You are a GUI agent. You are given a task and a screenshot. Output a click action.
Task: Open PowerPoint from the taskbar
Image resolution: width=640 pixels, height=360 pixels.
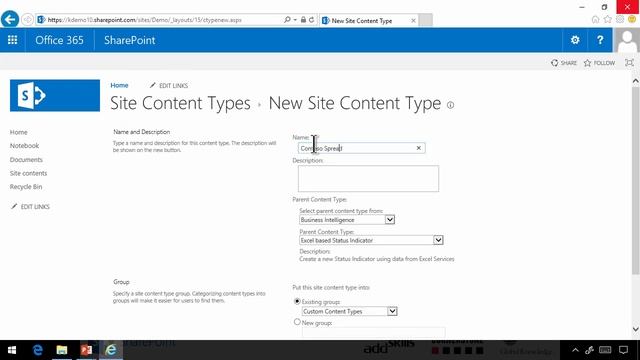(86, 350)
